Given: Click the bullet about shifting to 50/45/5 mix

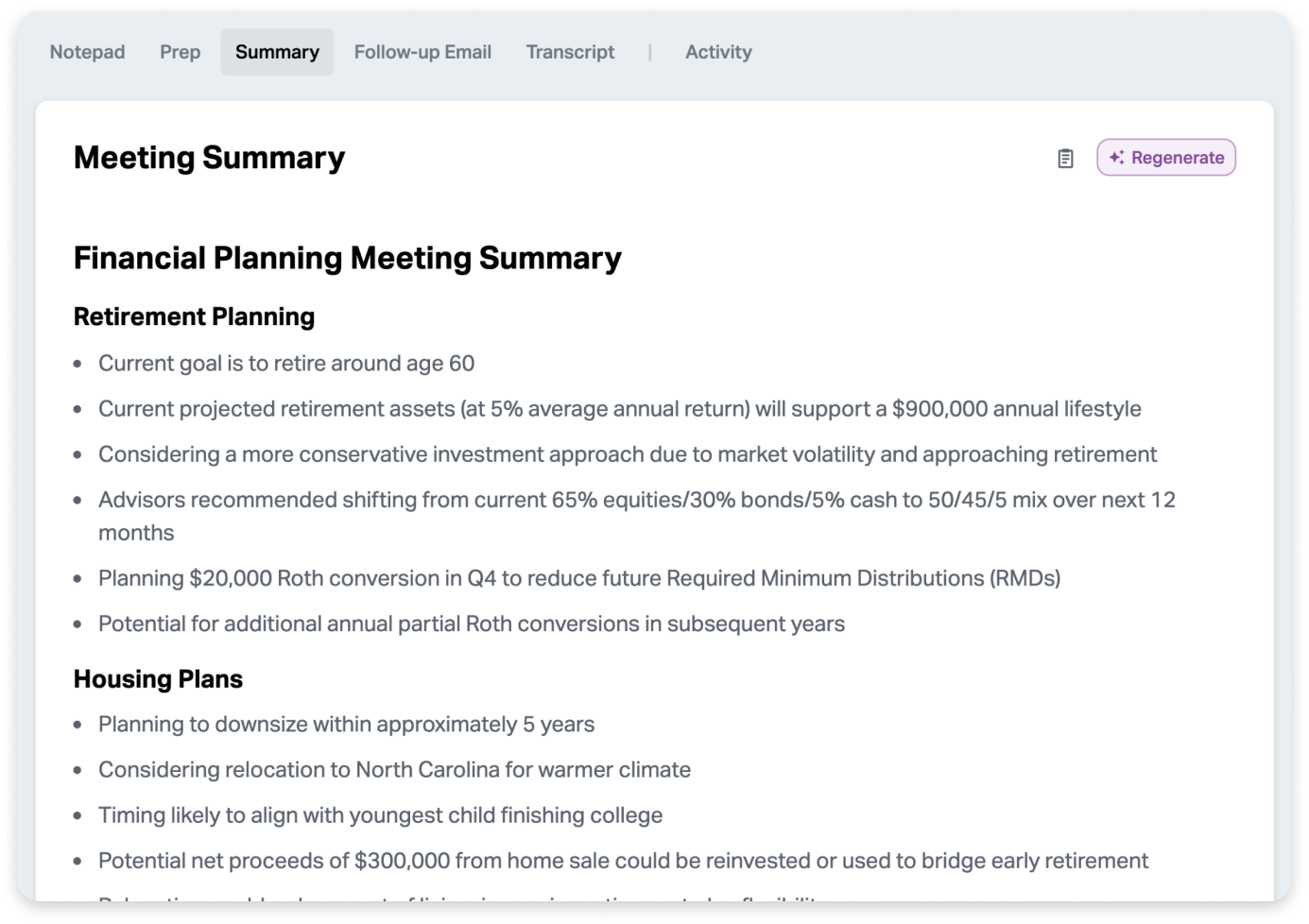Looking at the screenshot, I should 637,516.
